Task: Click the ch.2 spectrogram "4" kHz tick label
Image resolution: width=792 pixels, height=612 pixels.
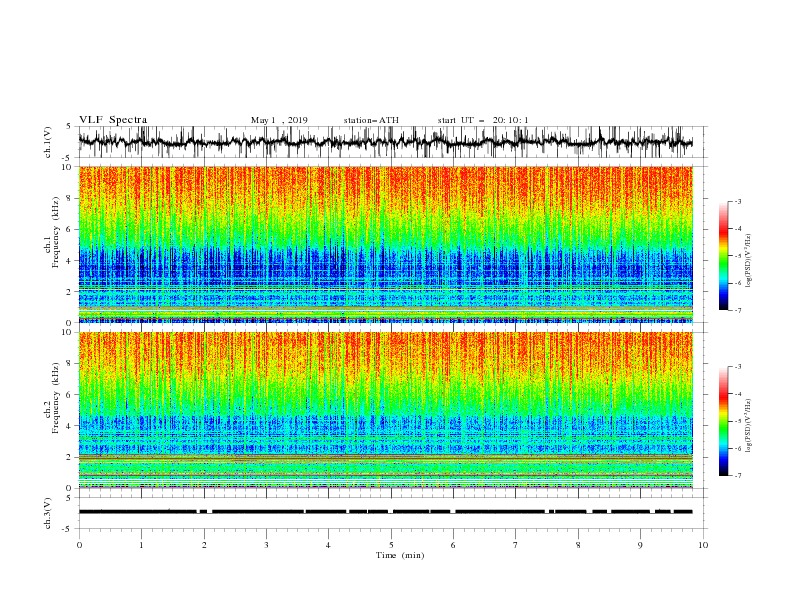Action: 70,426
